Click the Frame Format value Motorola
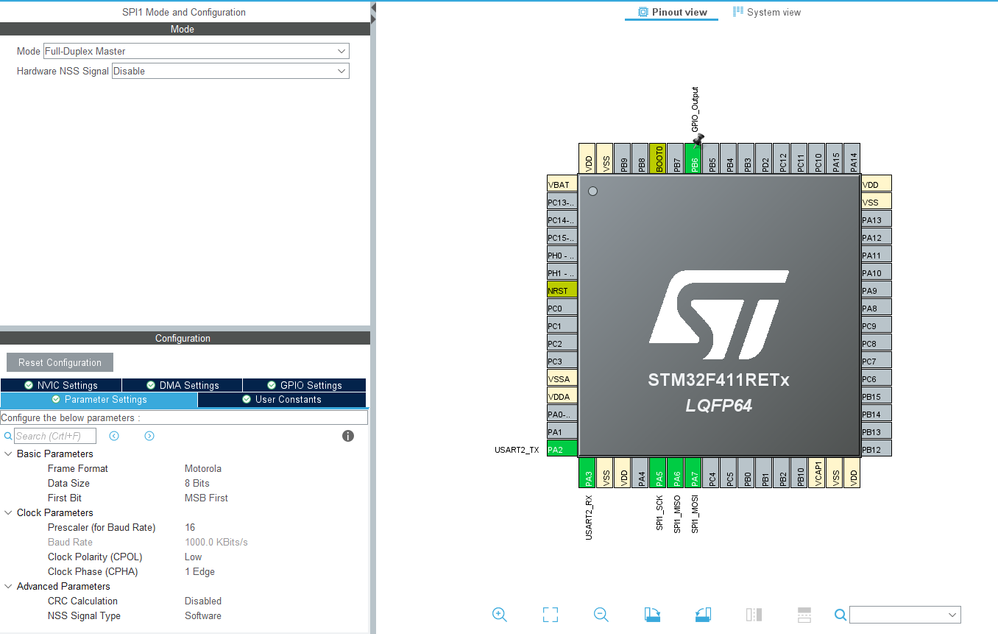 203,468
